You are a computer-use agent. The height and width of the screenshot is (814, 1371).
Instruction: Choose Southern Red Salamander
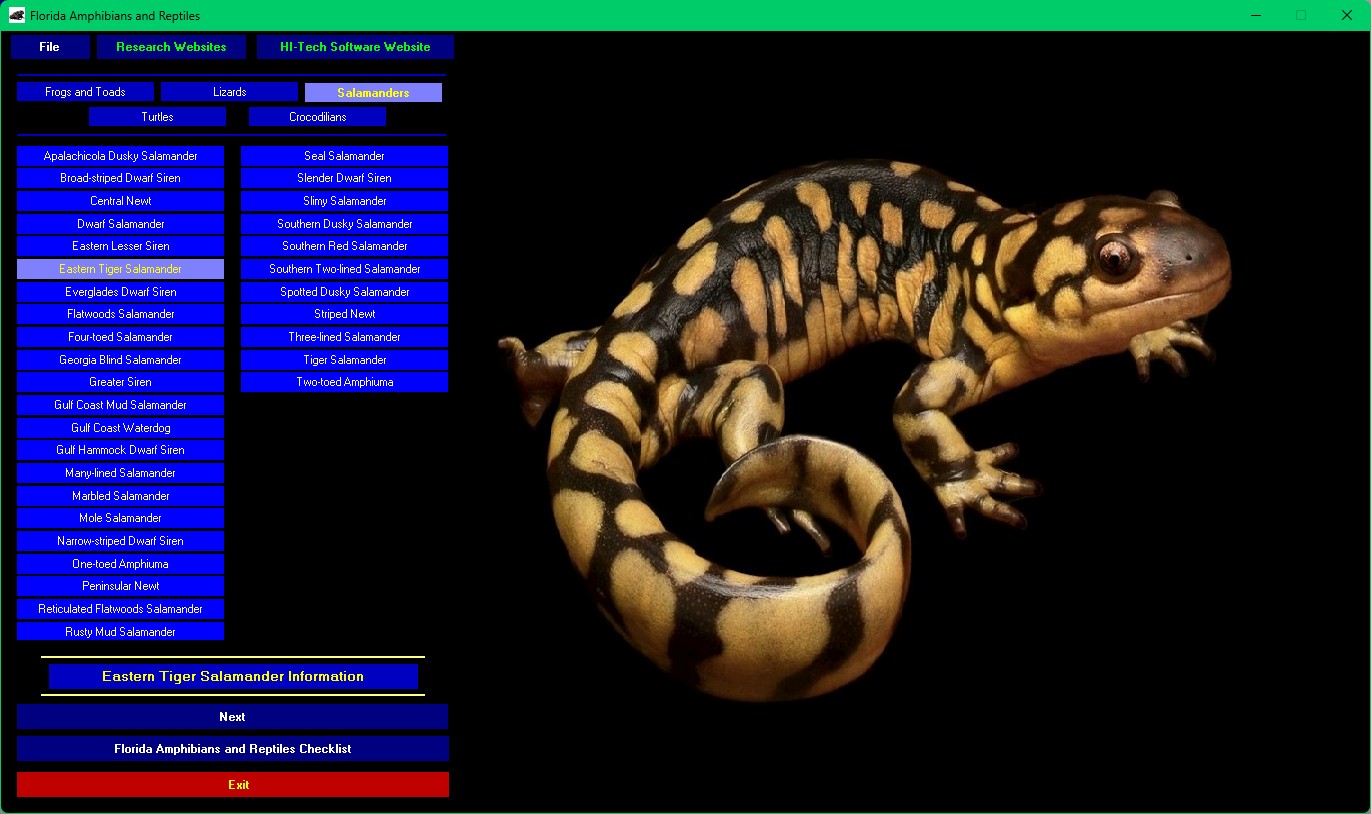coord(344,246)
